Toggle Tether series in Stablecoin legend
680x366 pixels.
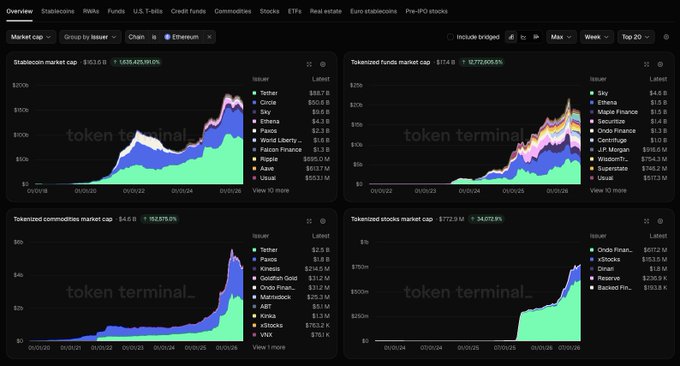coord(291,93)
